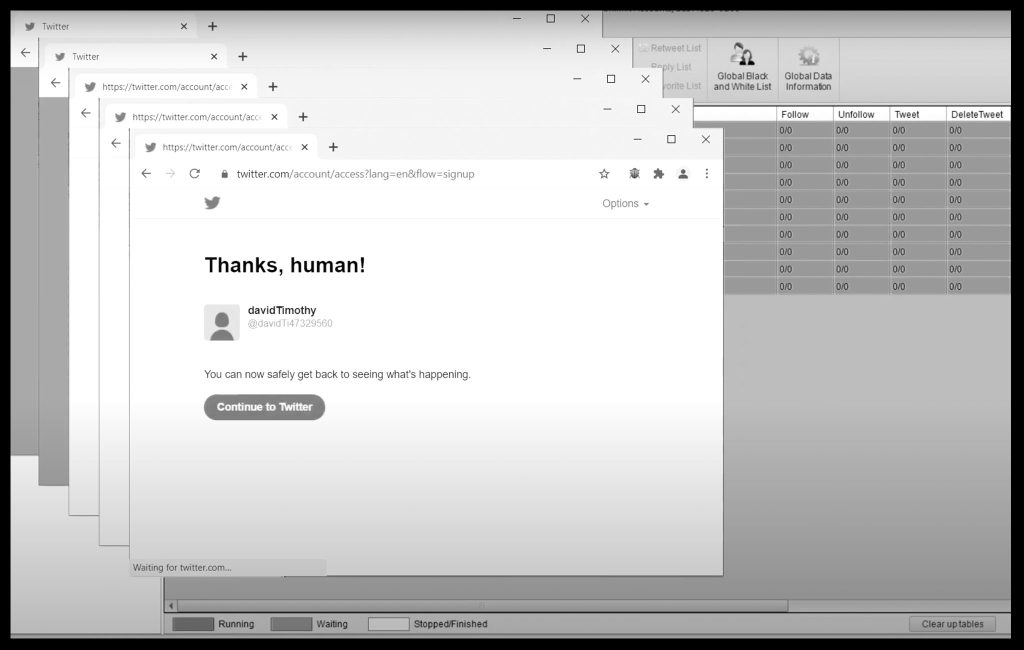Add new tab in second browser window
This screenshot has height=650, width=1024.
(x=242, y=57)
